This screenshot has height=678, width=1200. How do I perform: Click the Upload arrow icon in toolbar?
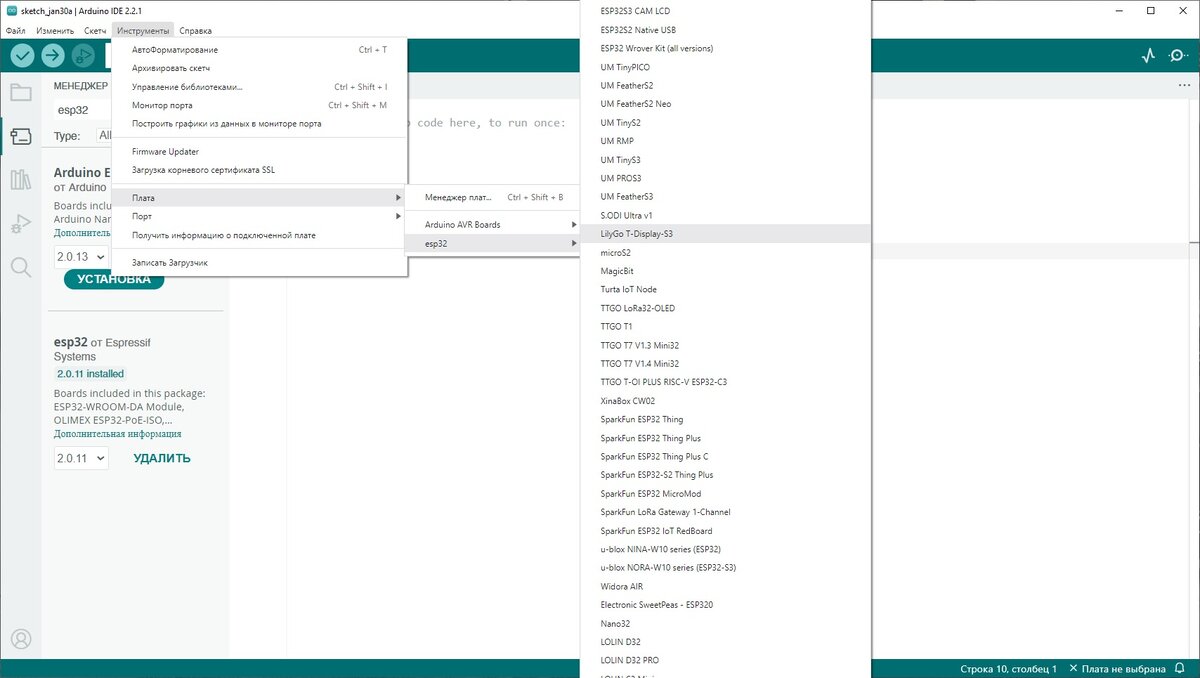pyautogui.click(x=53, y=56)
